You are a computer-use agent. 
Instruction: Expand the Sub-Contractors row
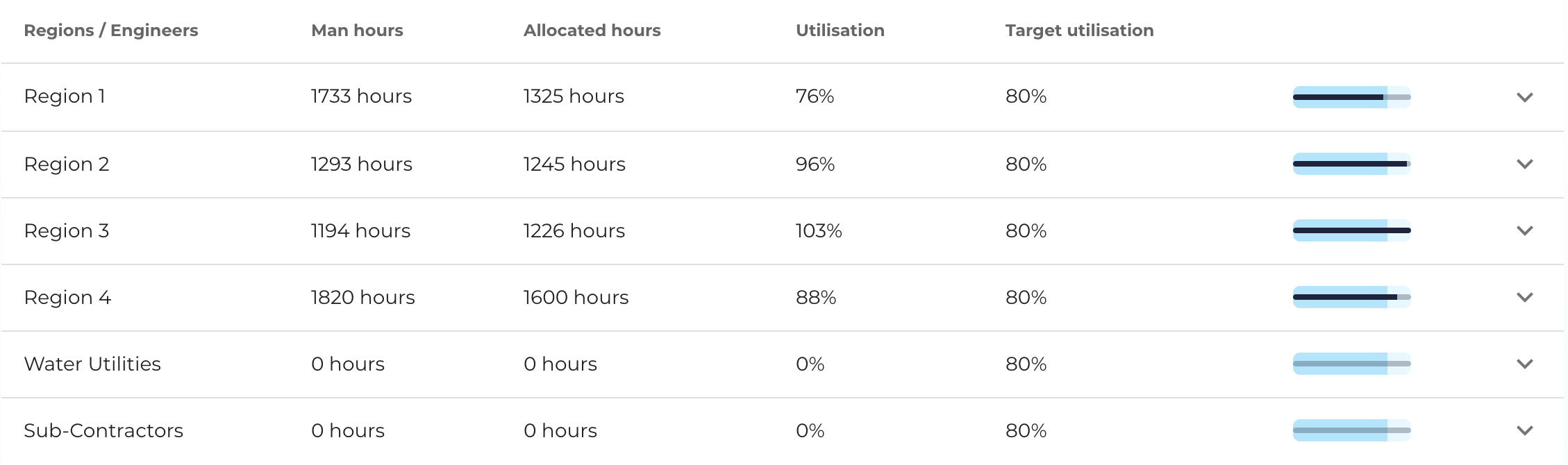click(x=1525, y=430)
